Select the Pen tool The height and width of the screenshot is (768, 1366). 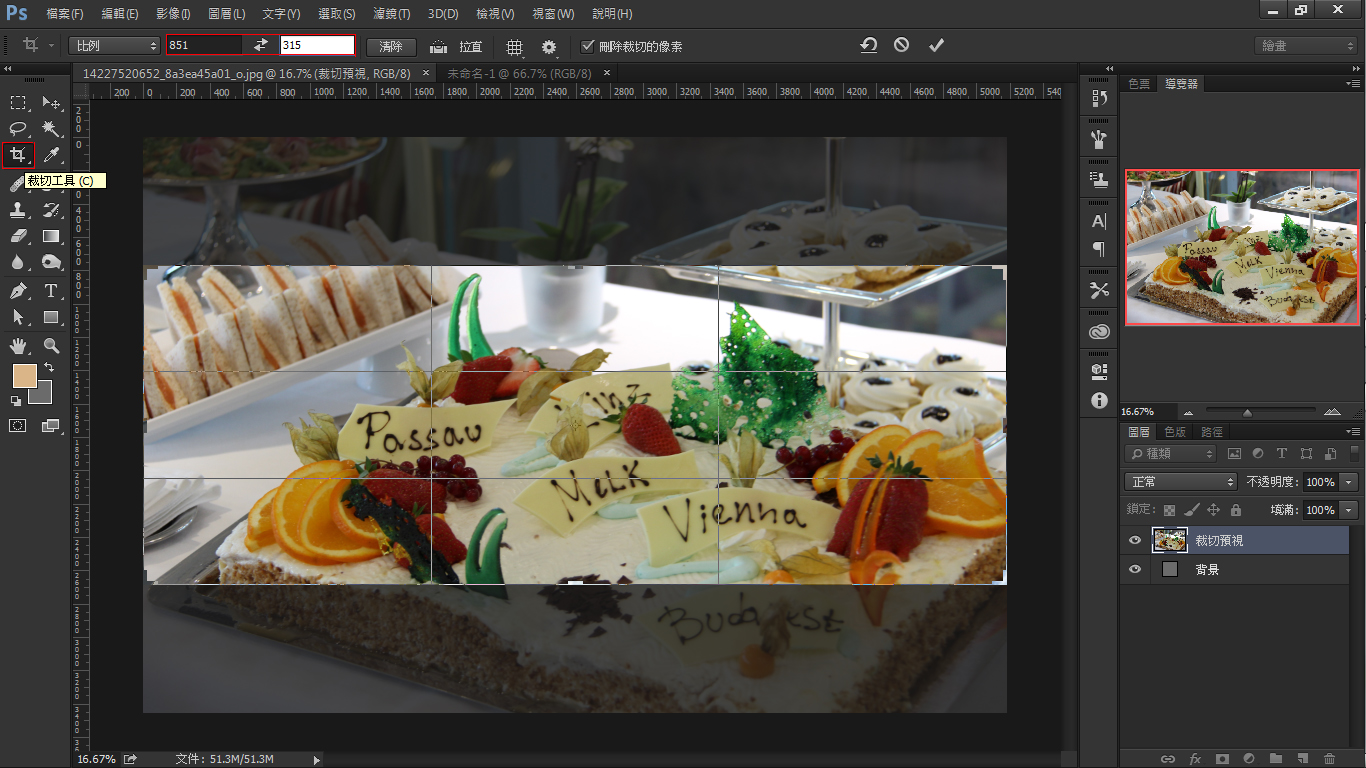(18, 291)
